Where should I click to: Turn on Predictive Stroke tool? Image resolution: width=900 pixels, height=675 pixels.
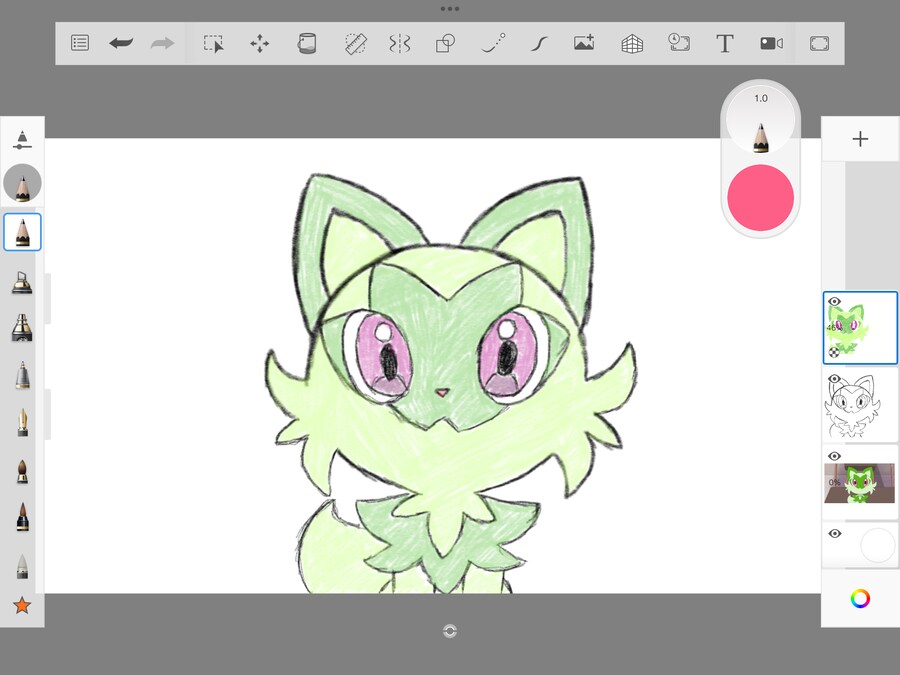492,44
